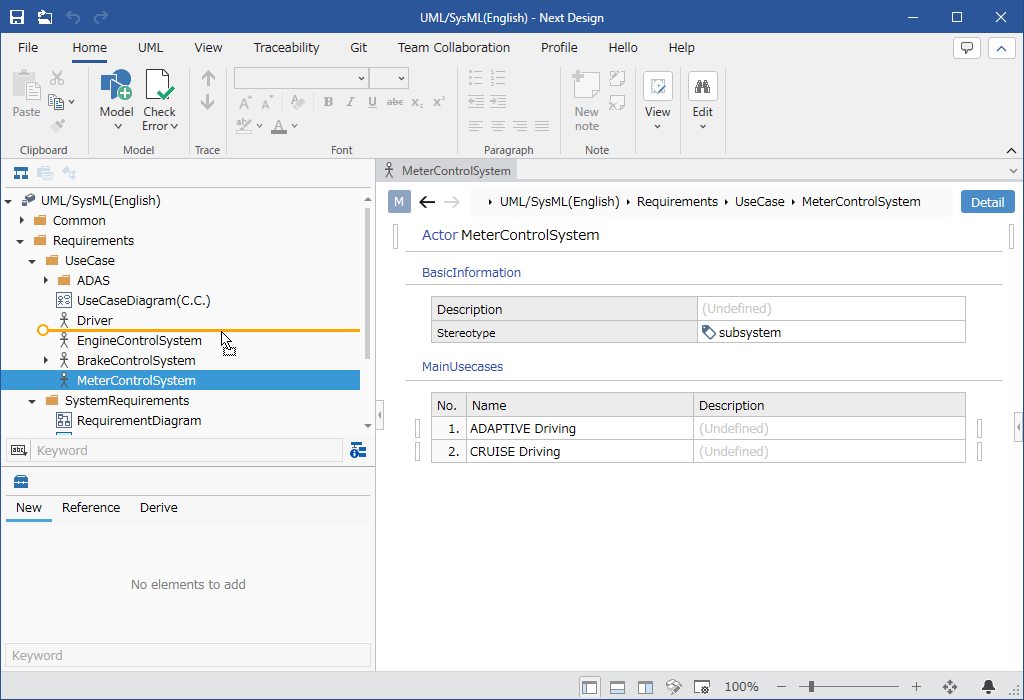
Task: Switch to the Git ribbon tab
Action: click(359, 48)
